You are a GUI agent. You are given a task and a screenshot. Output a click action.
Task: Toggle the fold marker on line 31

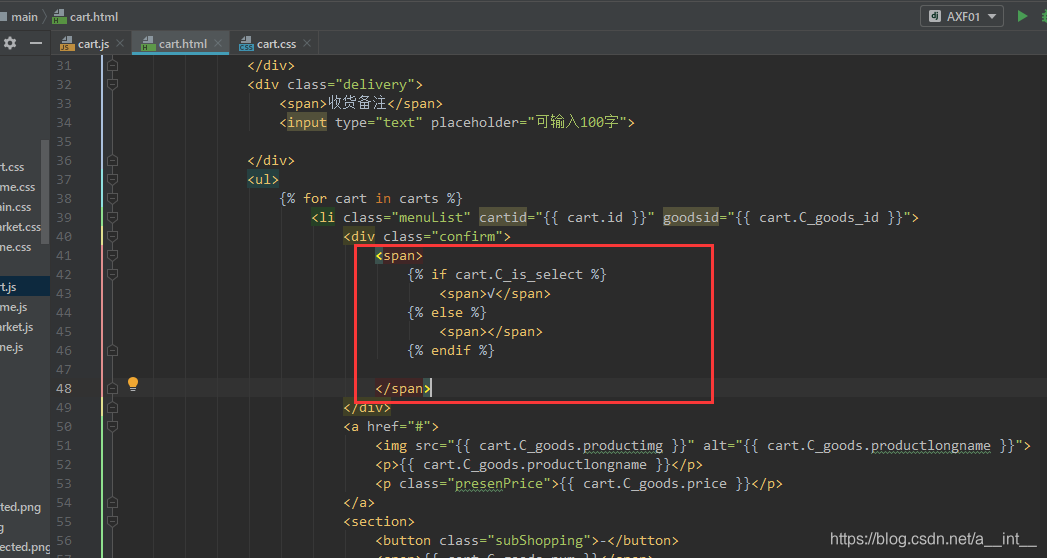(112, 65)
